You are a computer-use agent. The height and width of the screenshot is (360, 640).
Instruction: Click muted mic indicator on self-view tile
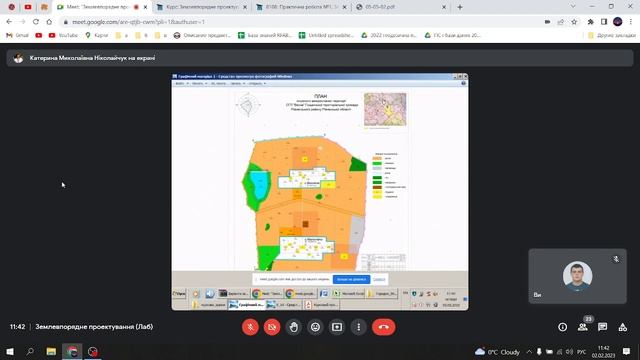click(x=616, y=259)
